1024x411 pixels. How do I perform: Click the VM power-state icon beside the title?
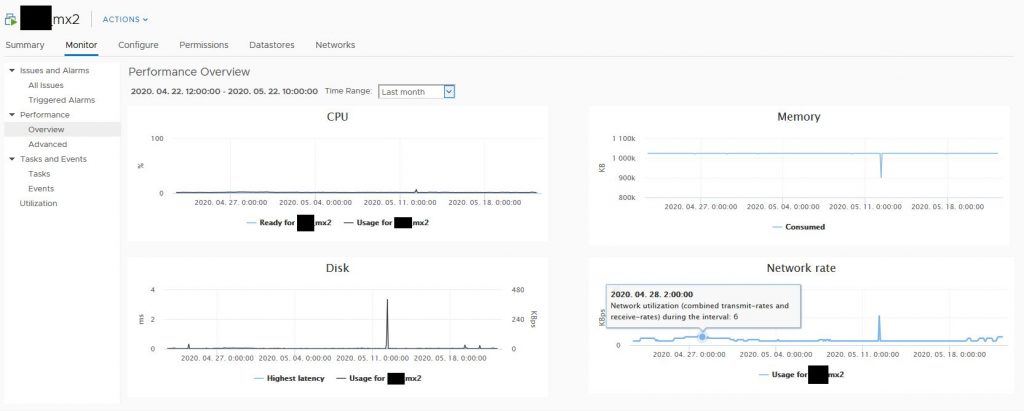tap(11, 19)
